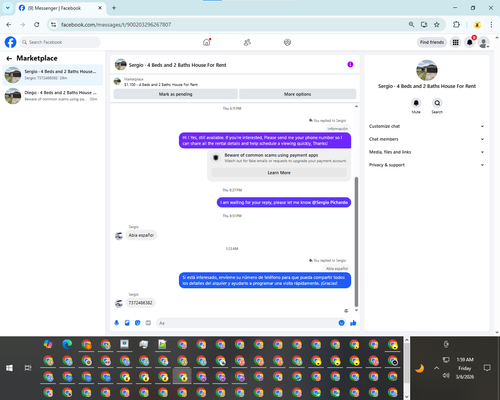This screenshot has height=400, width=500.
Task: Click the More options button
Action: (298, 94)
